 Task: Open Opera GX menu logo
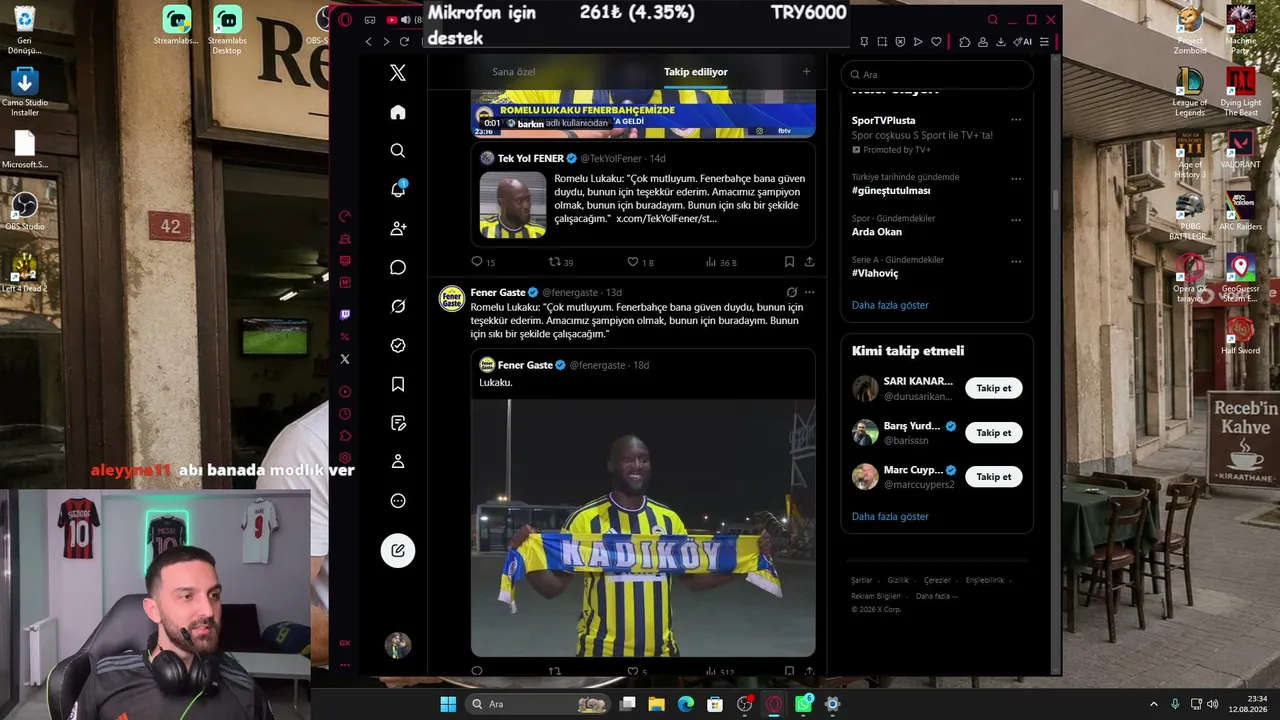pos(345,19)
